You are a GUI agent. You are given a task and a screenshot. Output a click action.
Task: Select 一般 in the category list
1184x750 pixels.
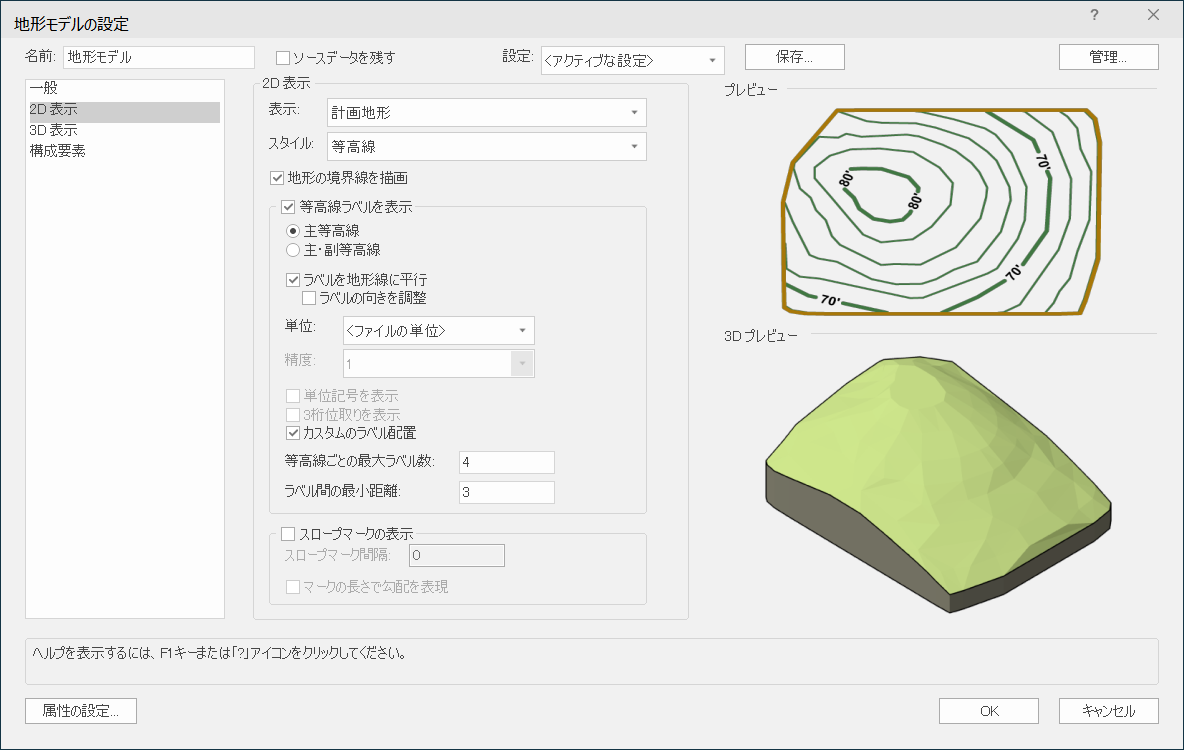(44, 89)
